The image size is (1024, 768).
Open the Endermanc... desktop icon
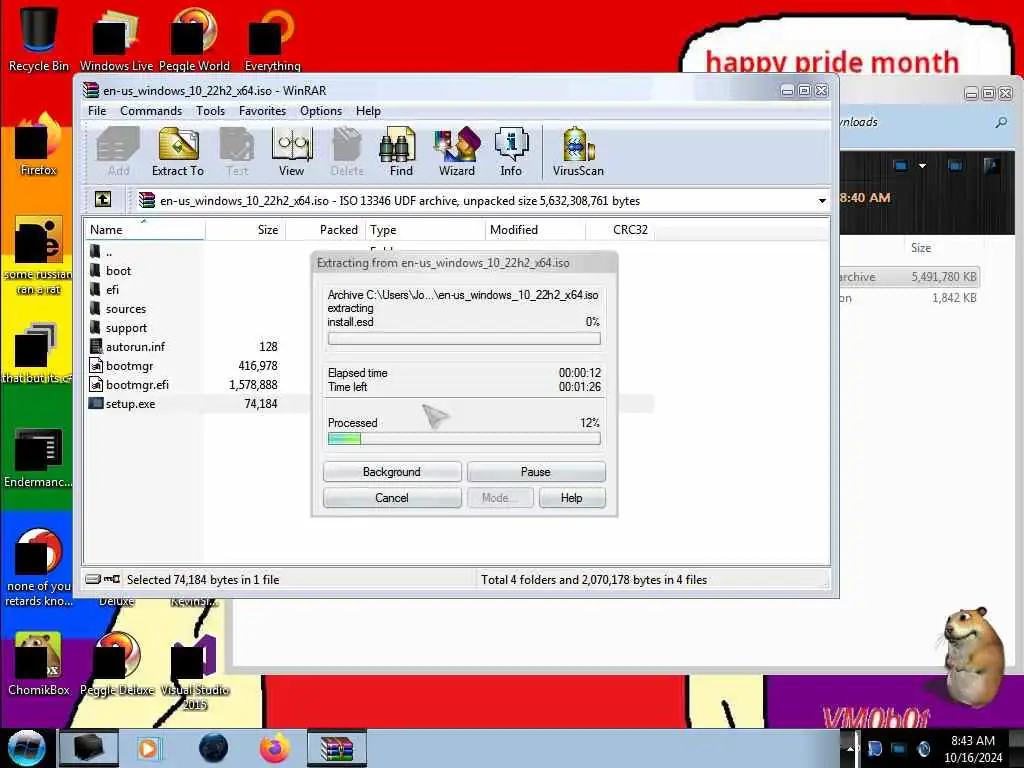click(38, 457)
